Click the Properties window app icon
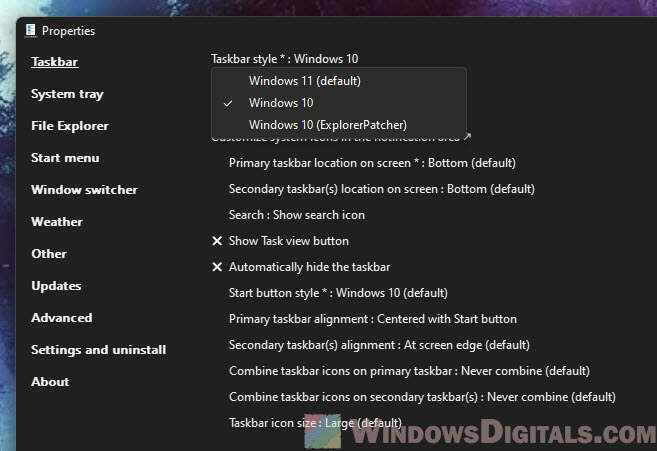 30,31
